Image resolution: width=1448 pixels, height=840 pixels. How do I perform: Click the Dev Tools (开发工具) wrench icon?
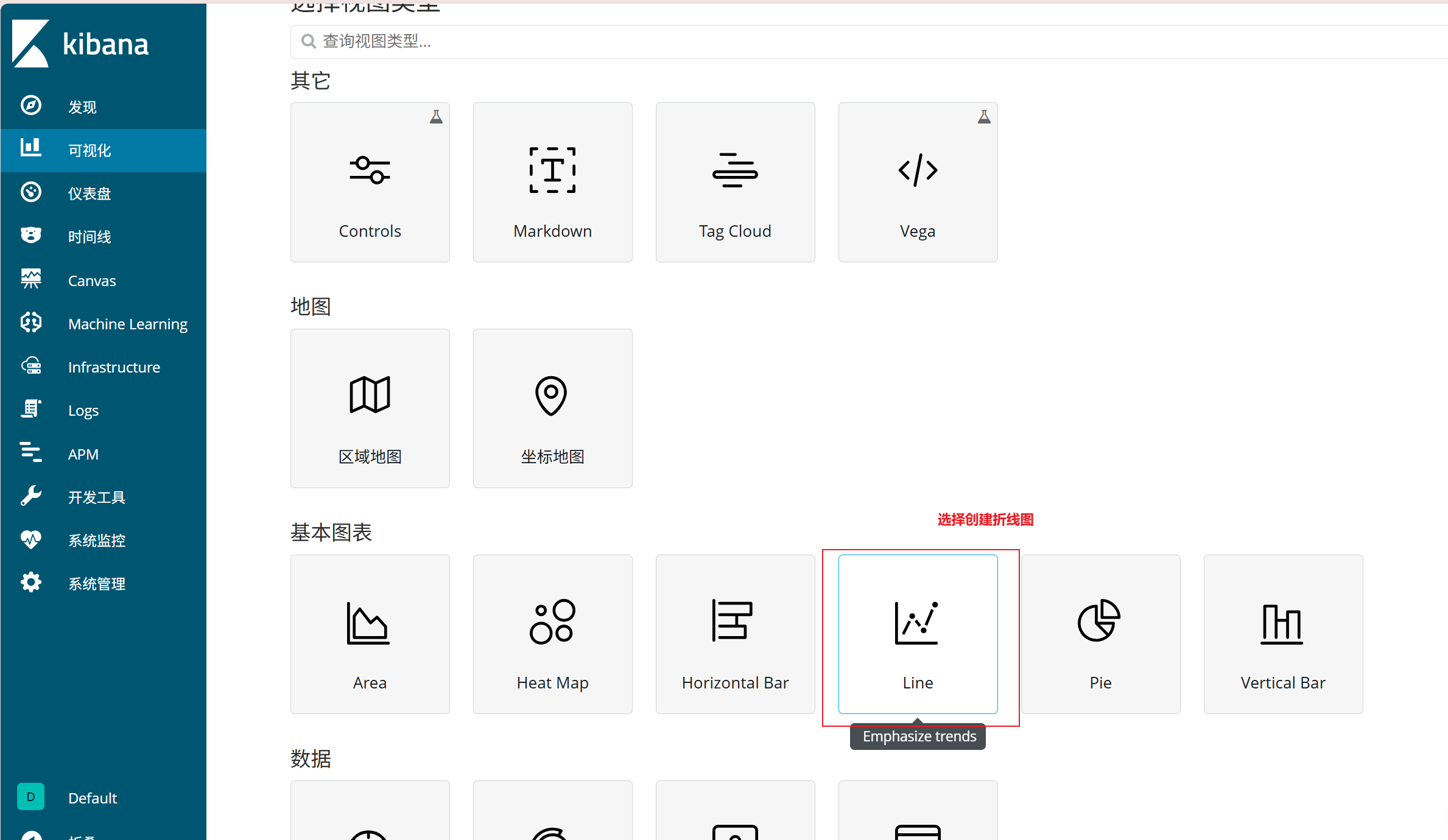(x=30, y=496)
